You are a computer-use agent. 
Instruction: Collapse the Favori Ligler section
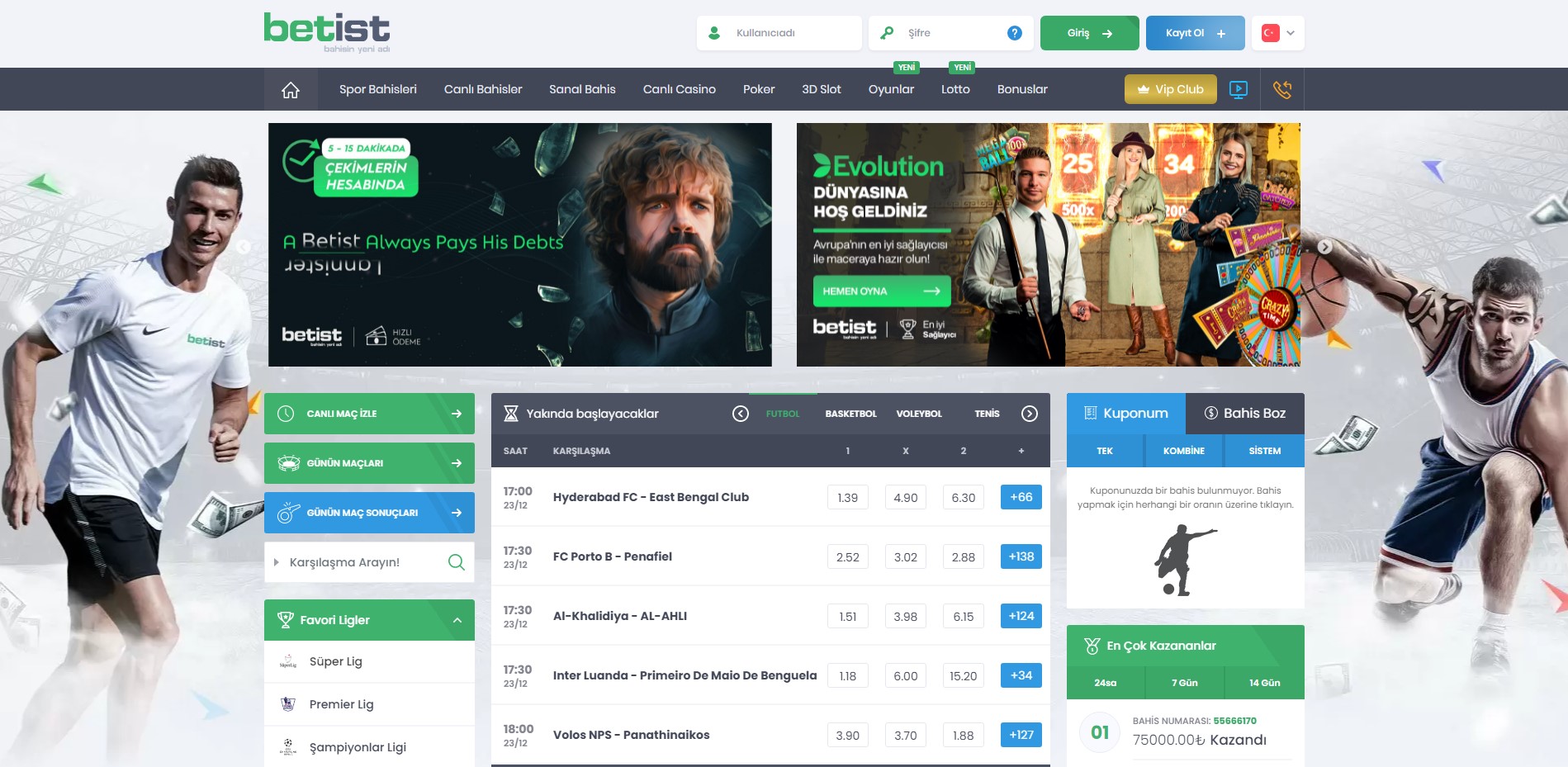click(457, 620)
